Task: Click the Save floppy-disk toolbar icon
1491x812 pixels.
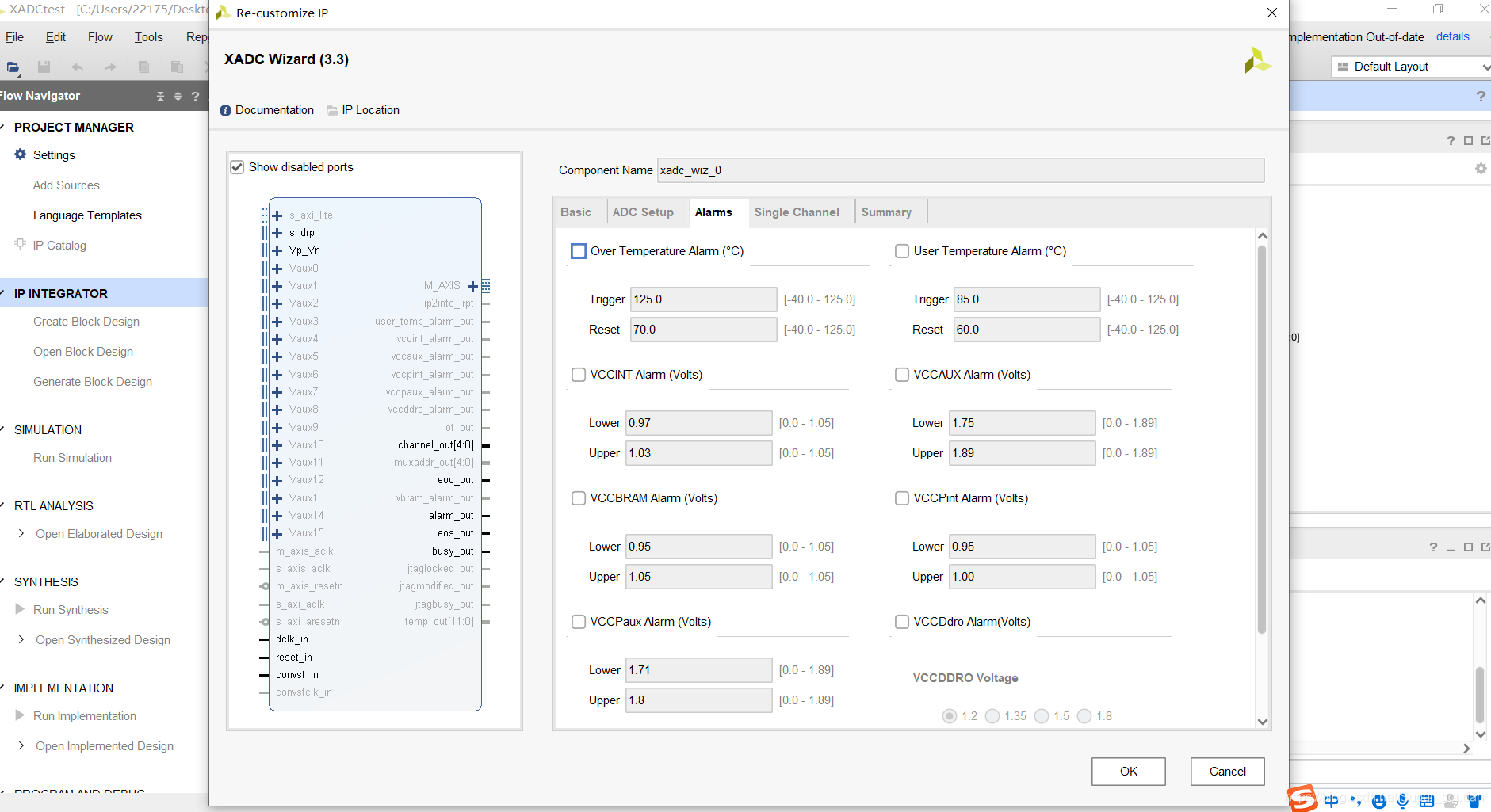Action: click(x=44, y=67)
